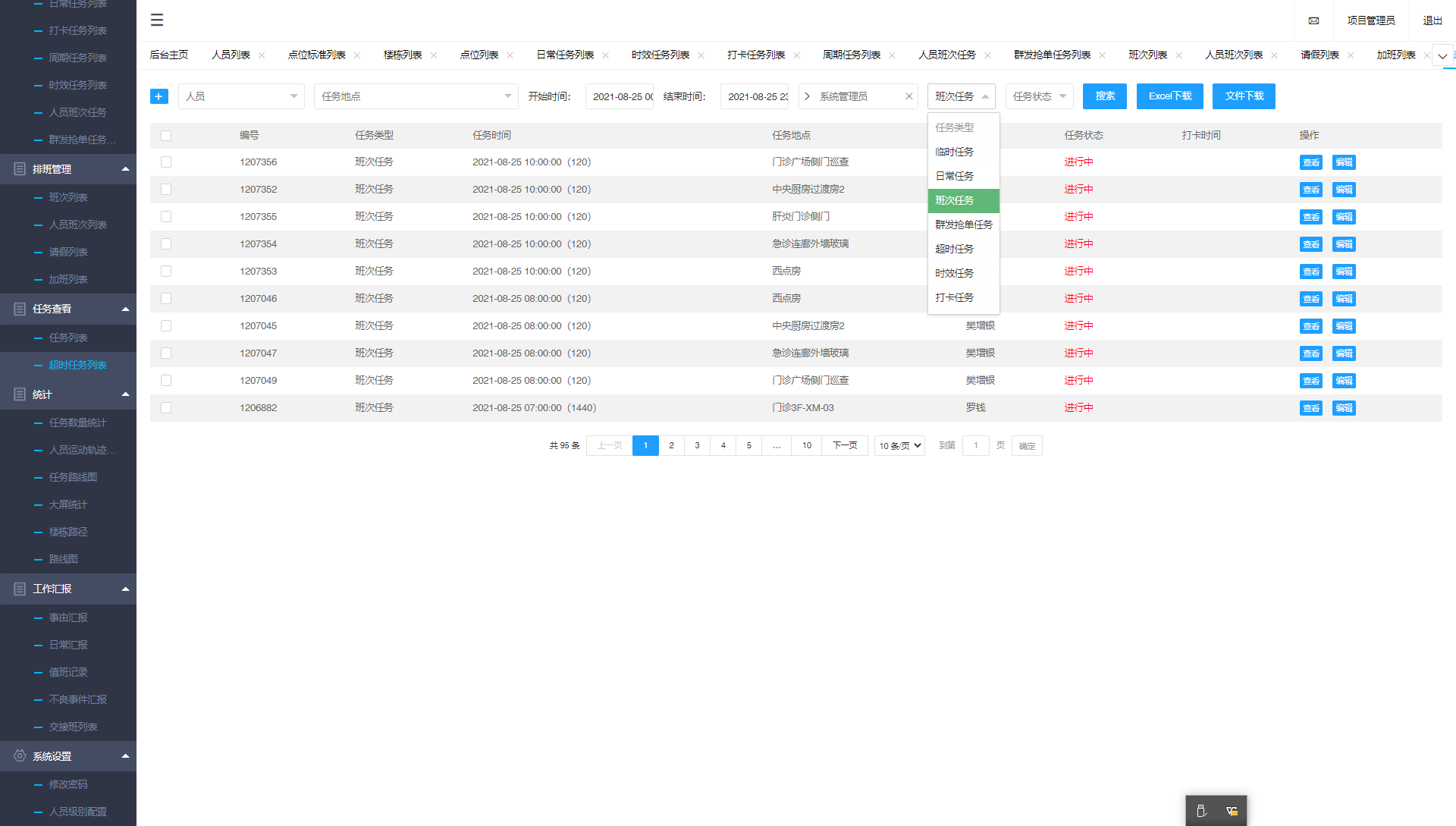The width and height of the screenshot is (1456, 826).
Task: Collapse the 班次任务 task type dropdown
Action: click(962, 96)
